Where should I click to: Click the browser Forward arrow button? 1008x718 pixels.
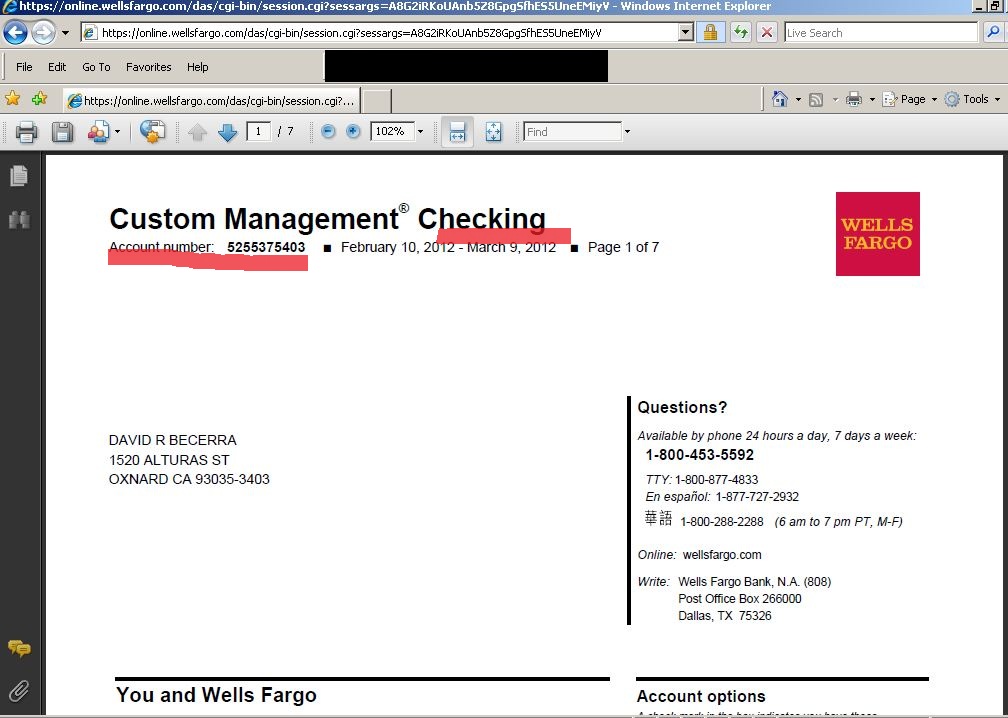tap(43, 32)
